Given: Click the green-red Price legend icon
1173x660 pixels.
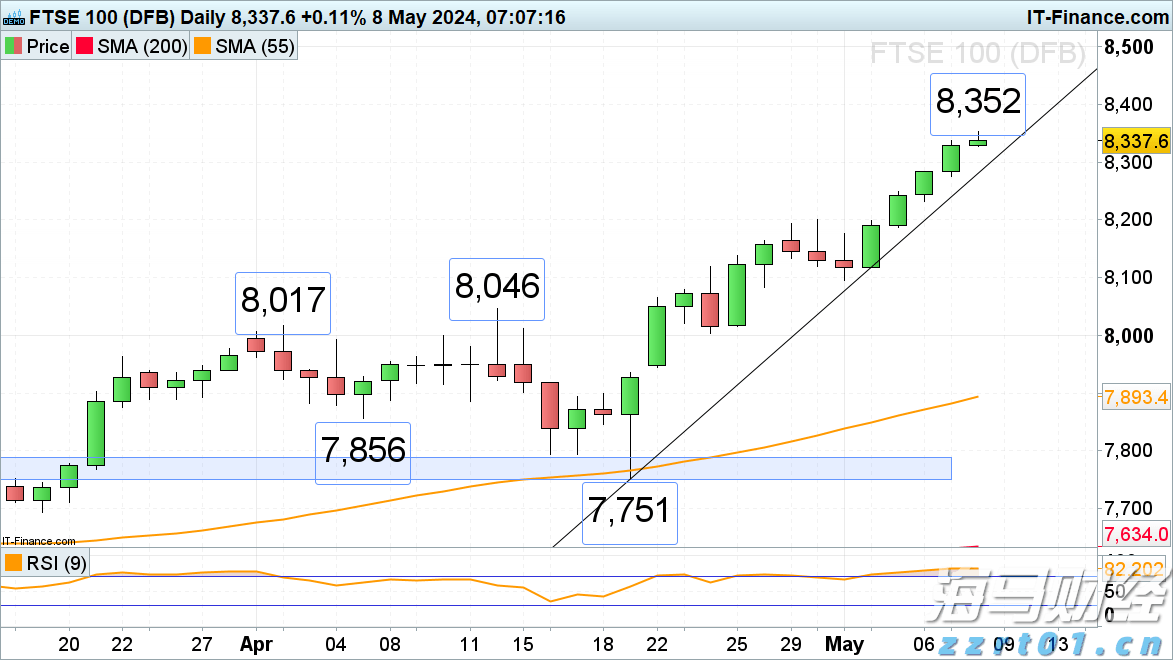Looking at the screenshot, I should coord(13,47).
